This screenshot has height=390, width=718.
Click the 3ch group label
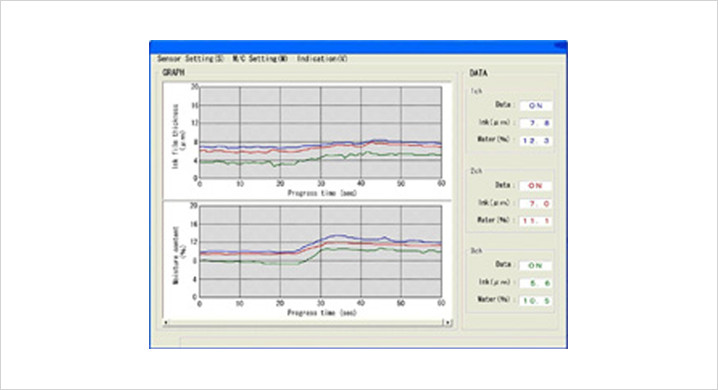coord(476,250)
